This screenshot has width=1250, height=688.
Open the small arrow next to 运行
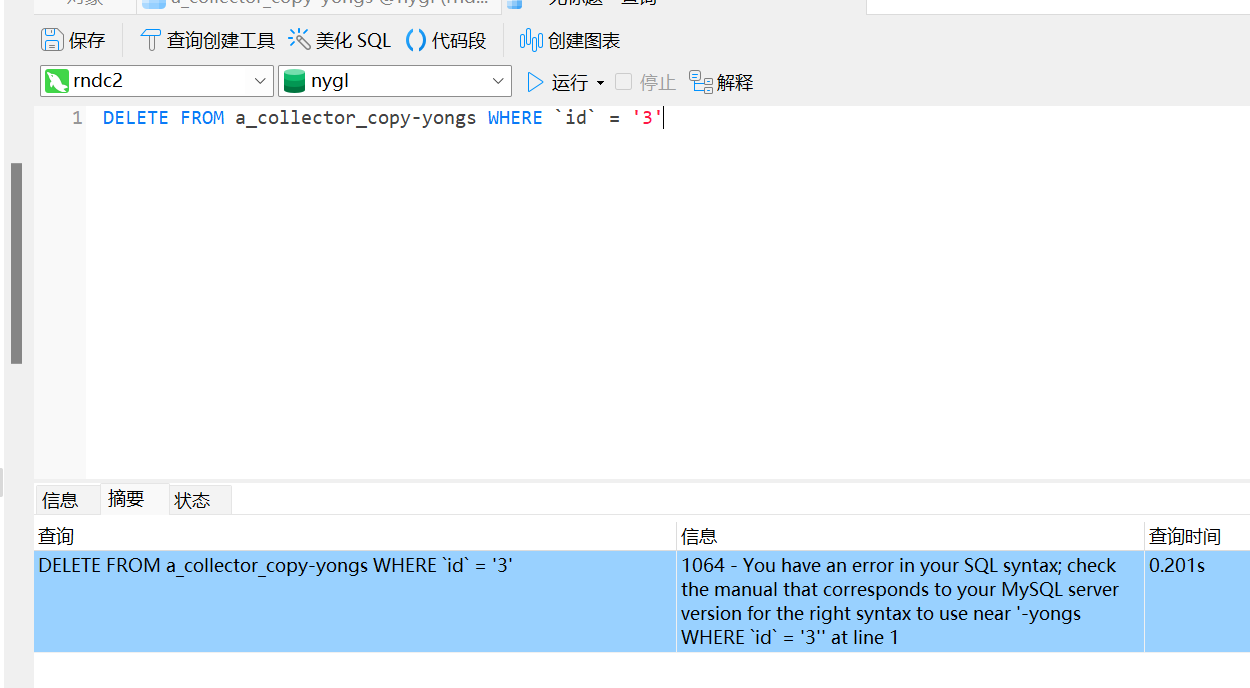coord(600,83)
